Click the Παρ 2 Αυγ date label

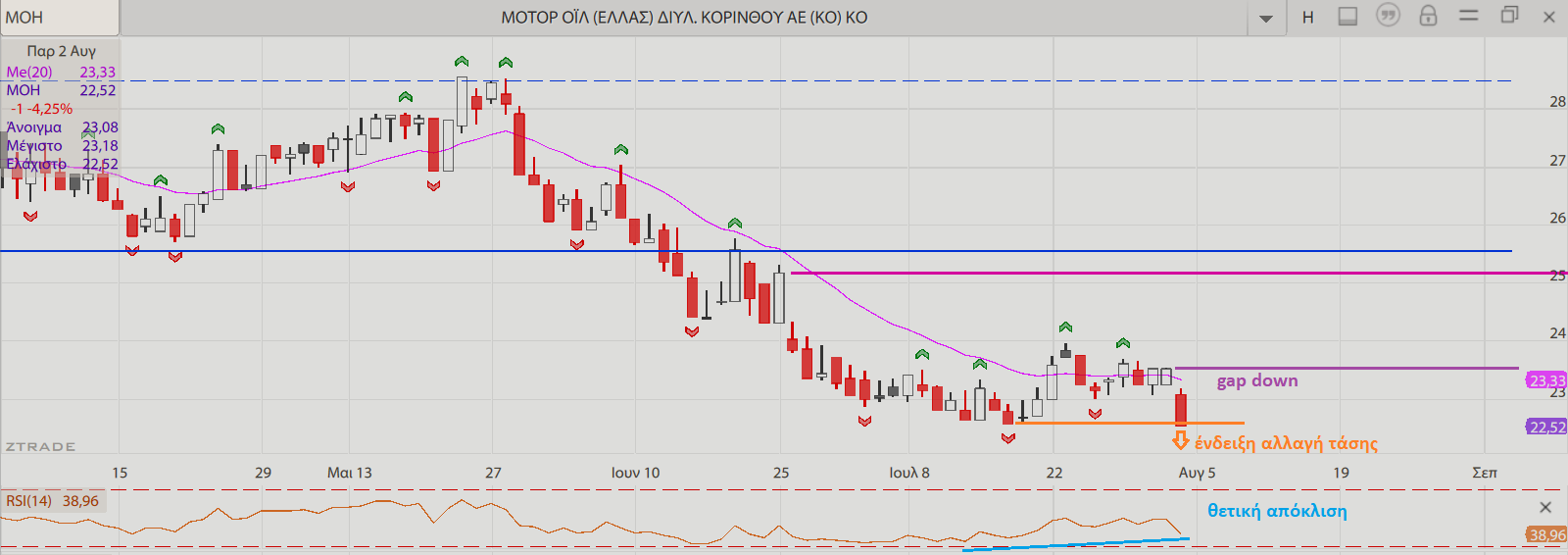(61, 51)
